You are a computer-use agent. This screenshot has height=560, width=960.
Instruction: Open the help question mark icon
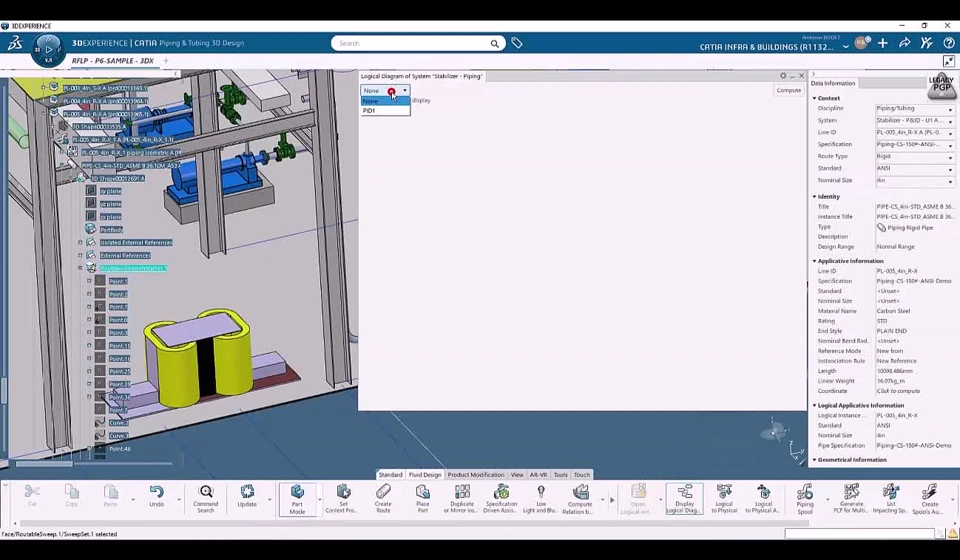[949, 43]
